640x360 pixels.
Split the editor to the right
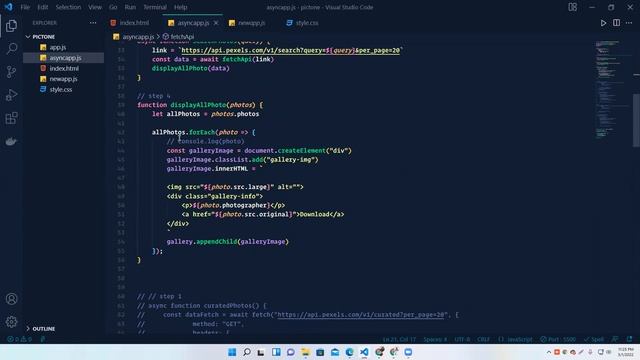[616, 23]
